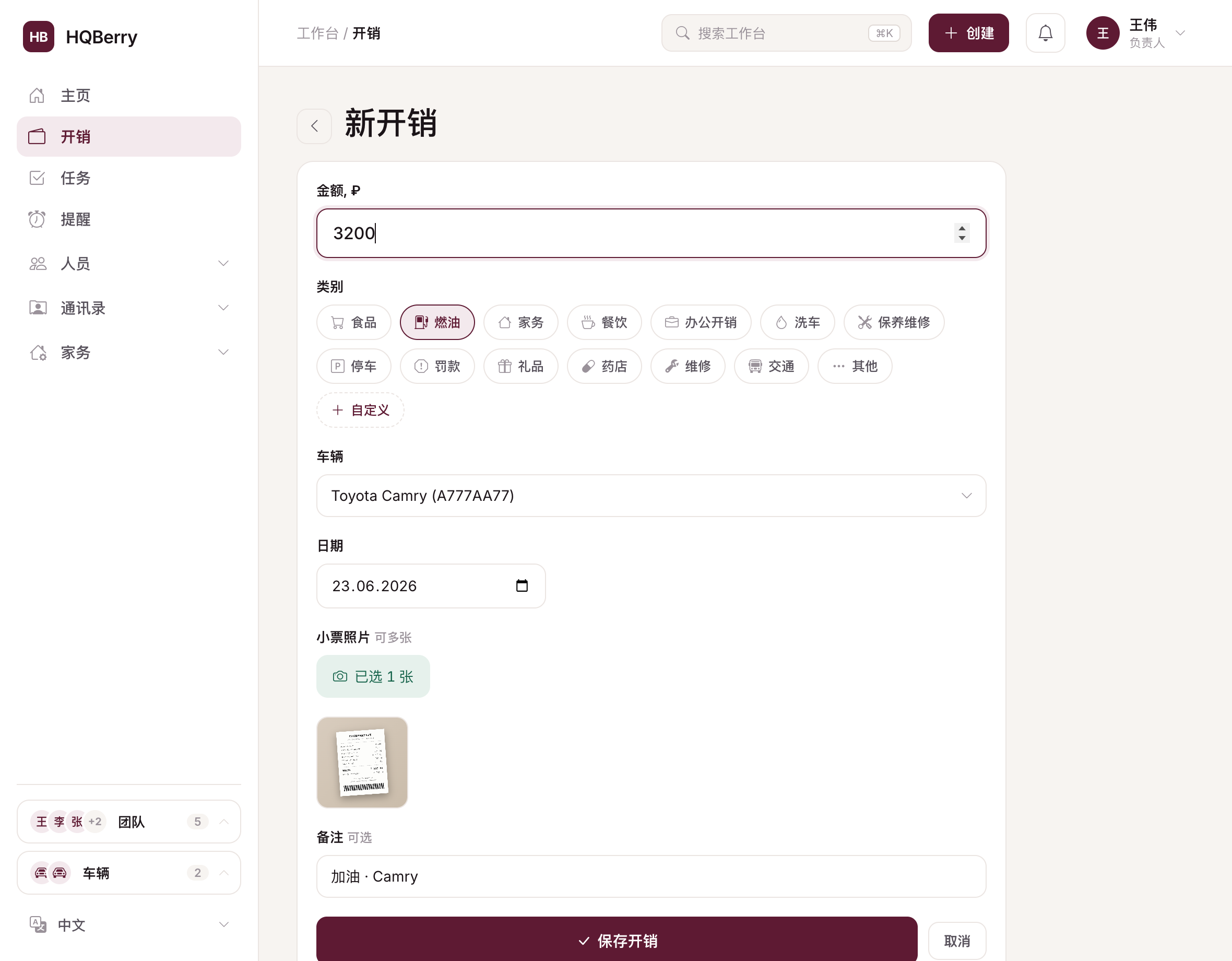Viewport: 1232px width, 961px height.
Task: Select the 家务 category chip
Action: click(x=520, y=322)
